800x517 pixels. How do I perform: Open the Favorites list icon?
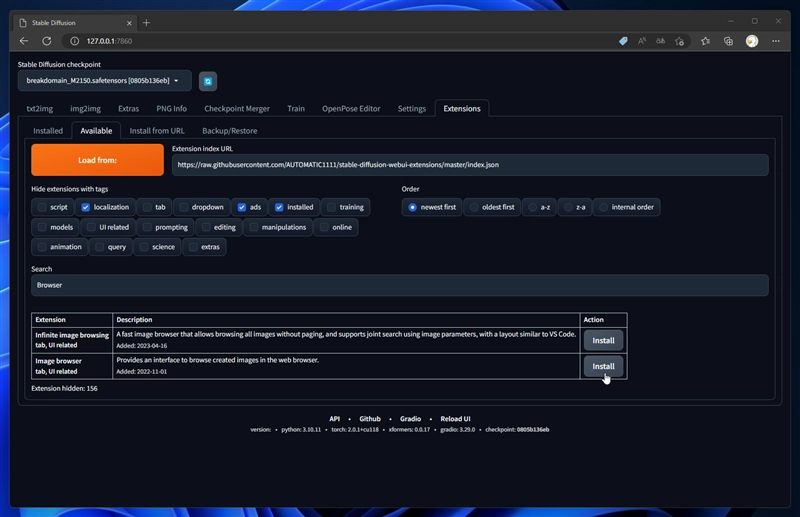tap(706, 41)
